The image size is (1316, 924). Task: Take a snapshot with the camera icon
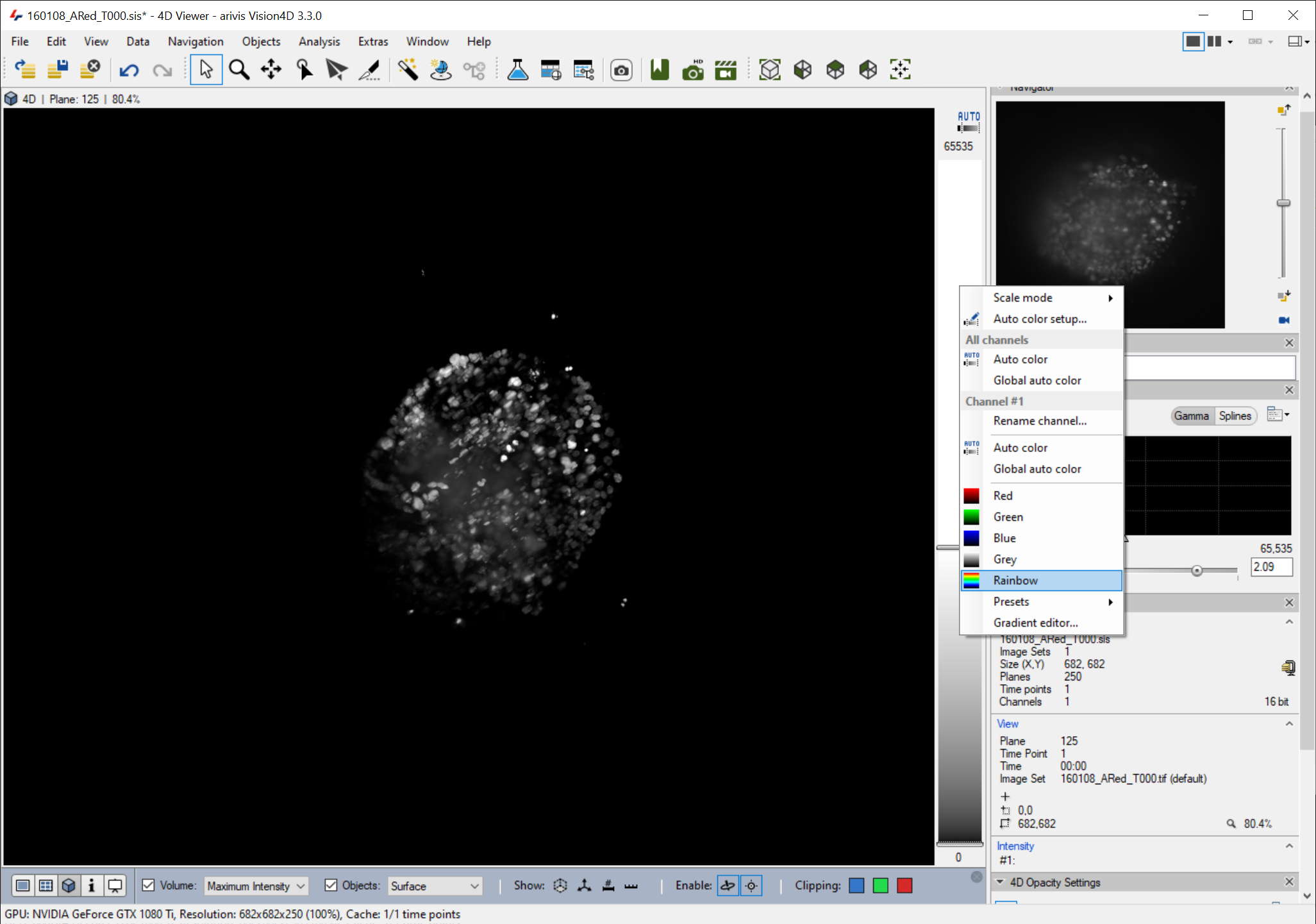coord(621,69)
